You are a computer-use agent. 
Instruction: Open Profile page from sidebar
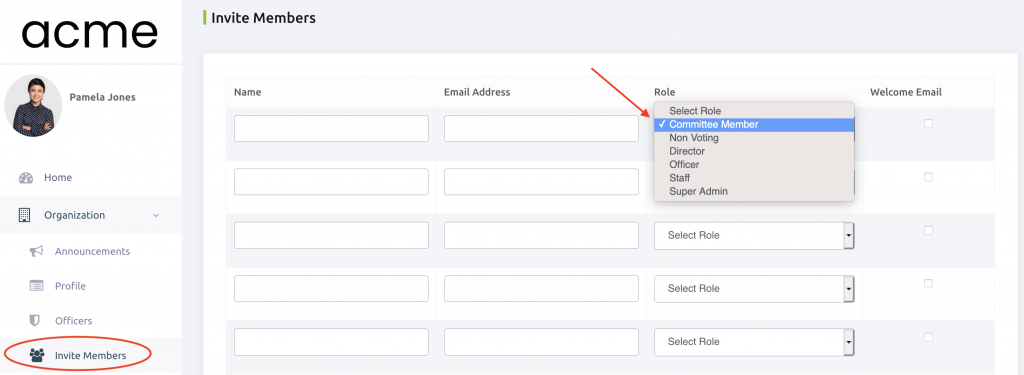70,286
